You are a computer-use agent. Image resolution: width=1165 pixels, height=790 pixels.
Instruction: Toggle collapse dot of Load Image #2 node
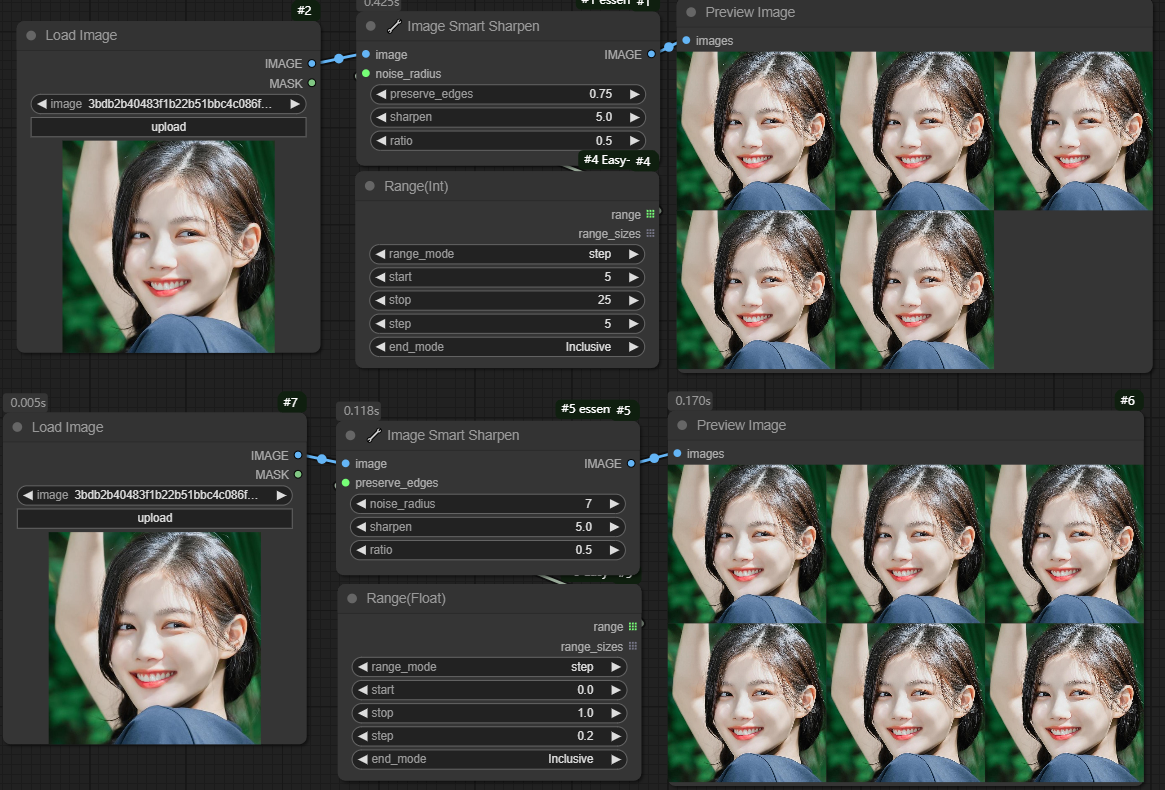[x=33, y=36]
